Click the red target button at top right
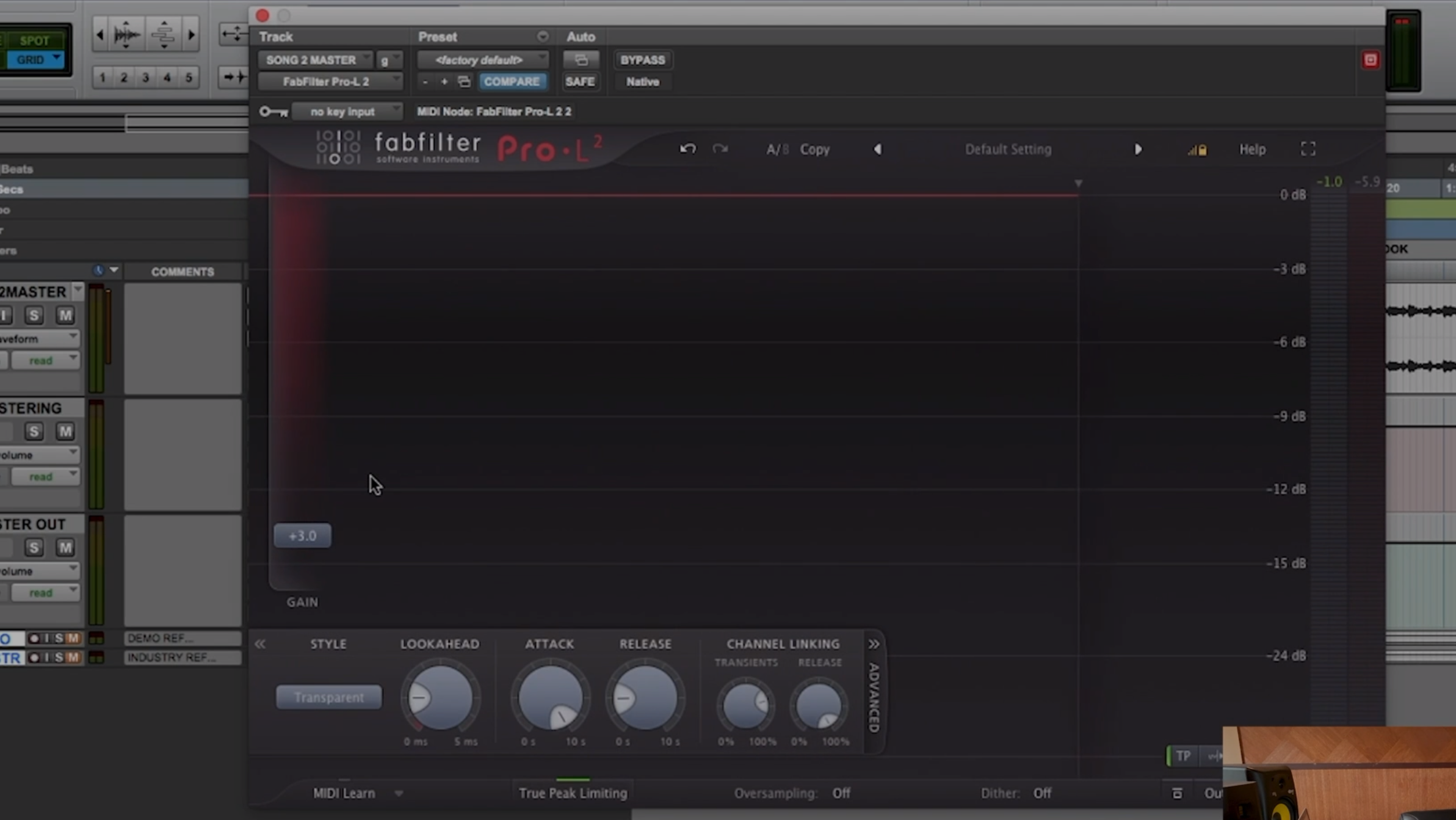 click(1371, 60)
